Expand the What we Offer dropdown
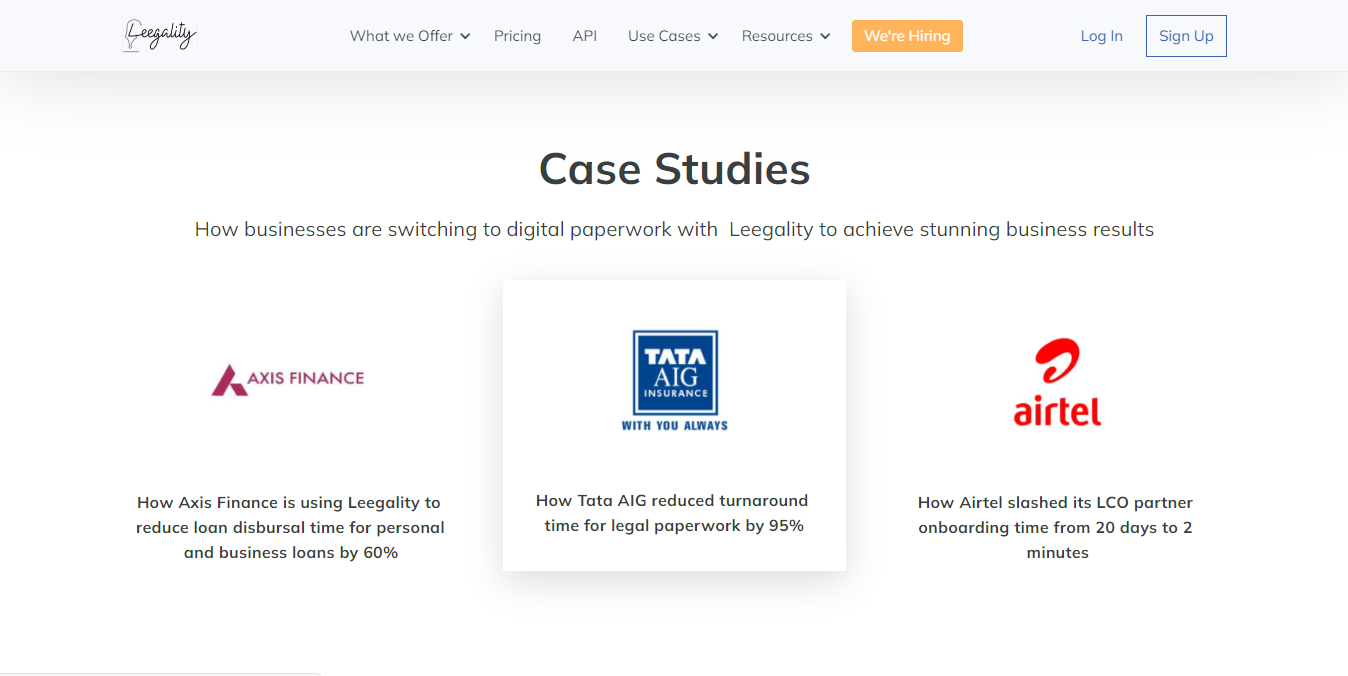1348x676 pixels. [x=409, y=35]
